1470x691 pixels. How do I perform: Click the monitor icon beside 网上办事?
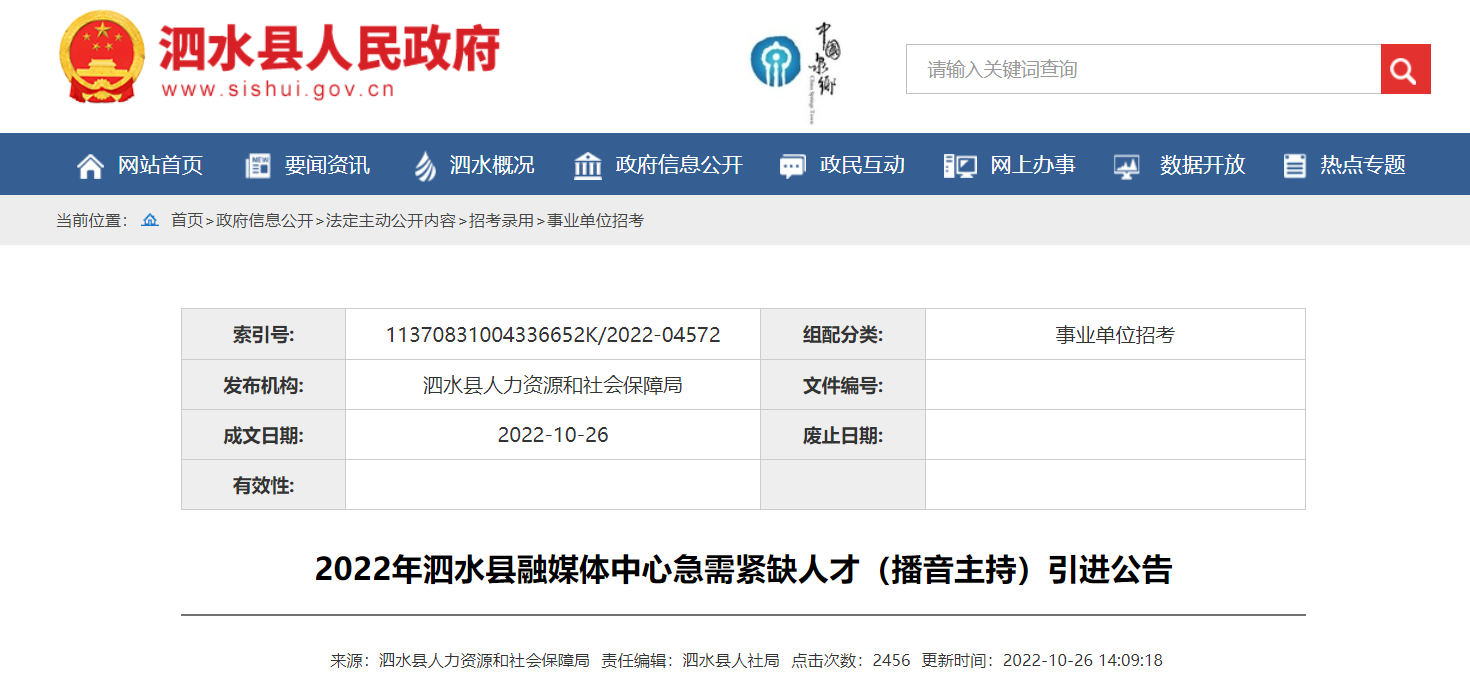coord(960,166)
